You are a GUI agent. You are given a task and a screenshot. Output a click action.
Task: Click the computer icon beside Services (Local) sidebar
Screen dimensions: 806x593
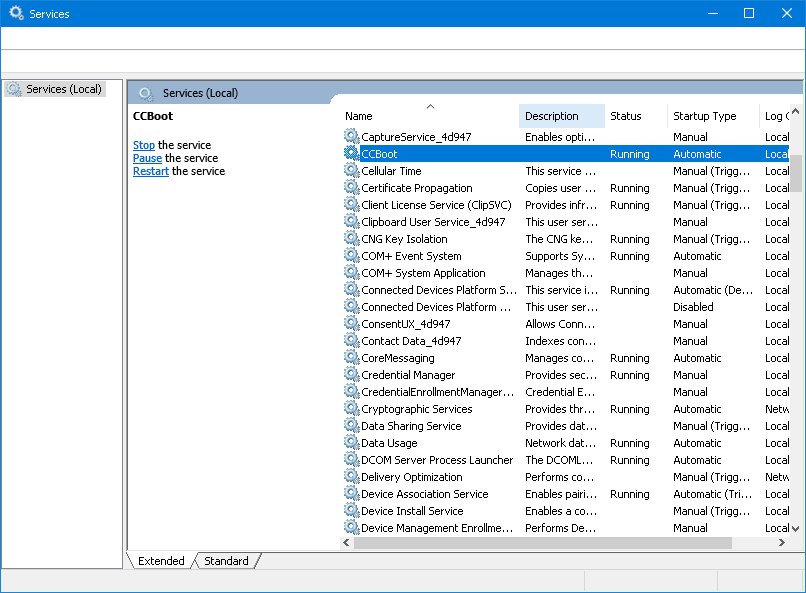pyautogui.click(x=15, y=88)
